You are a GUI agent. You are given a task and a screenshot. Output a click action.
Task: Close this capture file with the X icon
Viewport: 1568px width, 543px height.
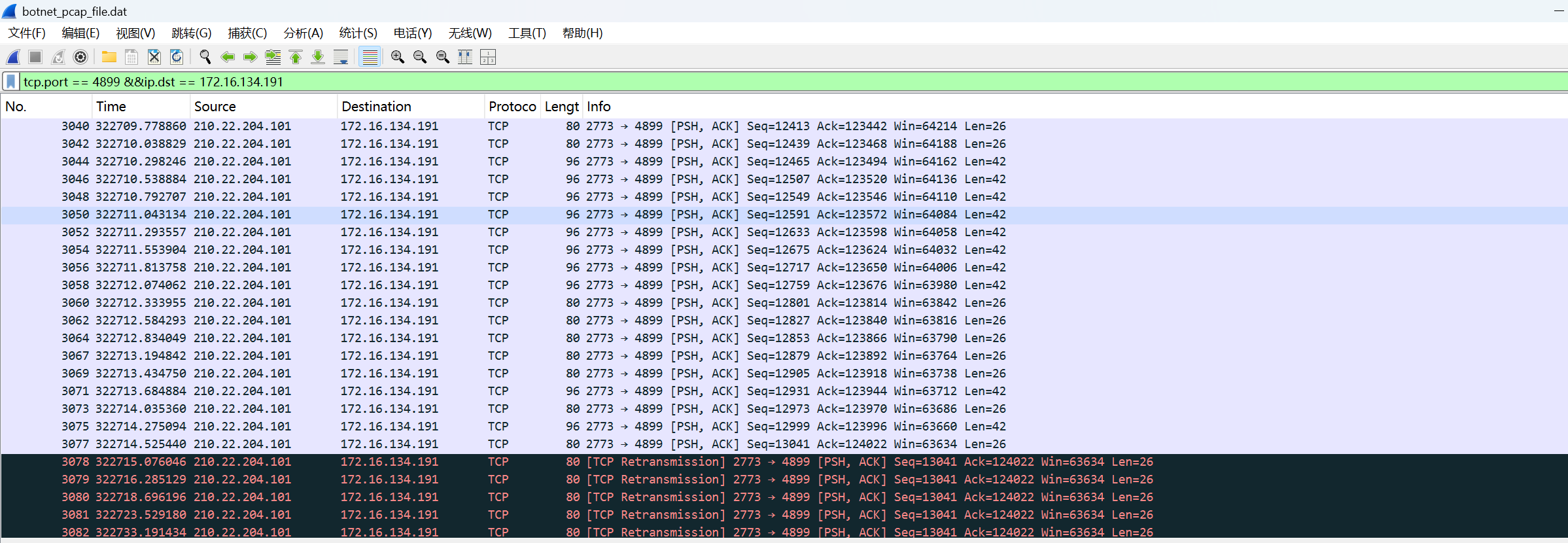coord(154,57)
